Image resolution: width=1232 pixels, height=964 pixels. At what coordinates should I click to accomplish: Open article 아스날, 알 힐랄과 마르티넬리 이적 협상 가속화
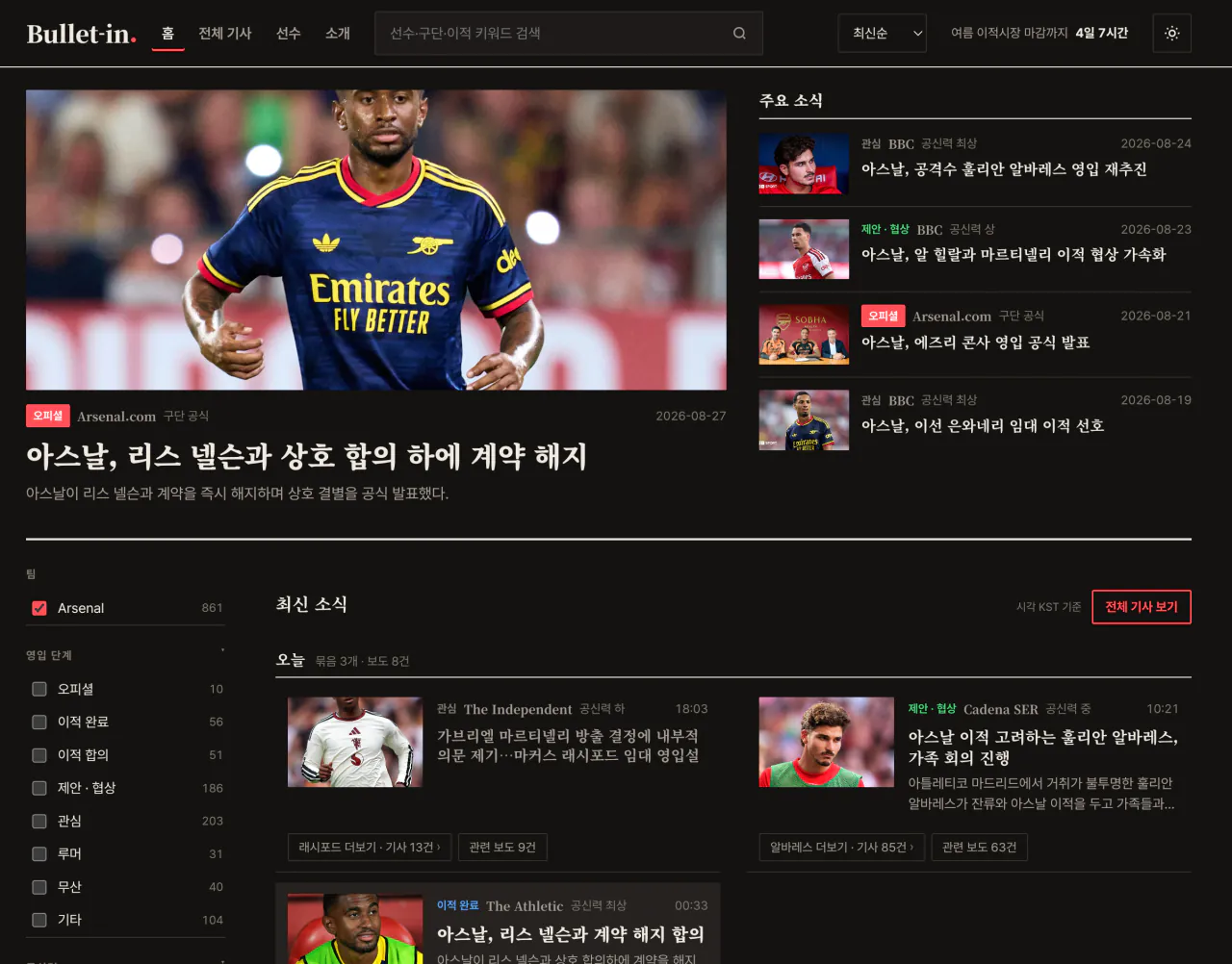coord(1014,255)
